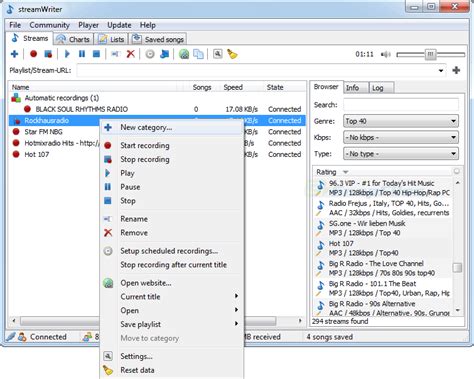Expand the Save playlist submenu
This screenshot has height=379, width=474.
click(172, 324)
